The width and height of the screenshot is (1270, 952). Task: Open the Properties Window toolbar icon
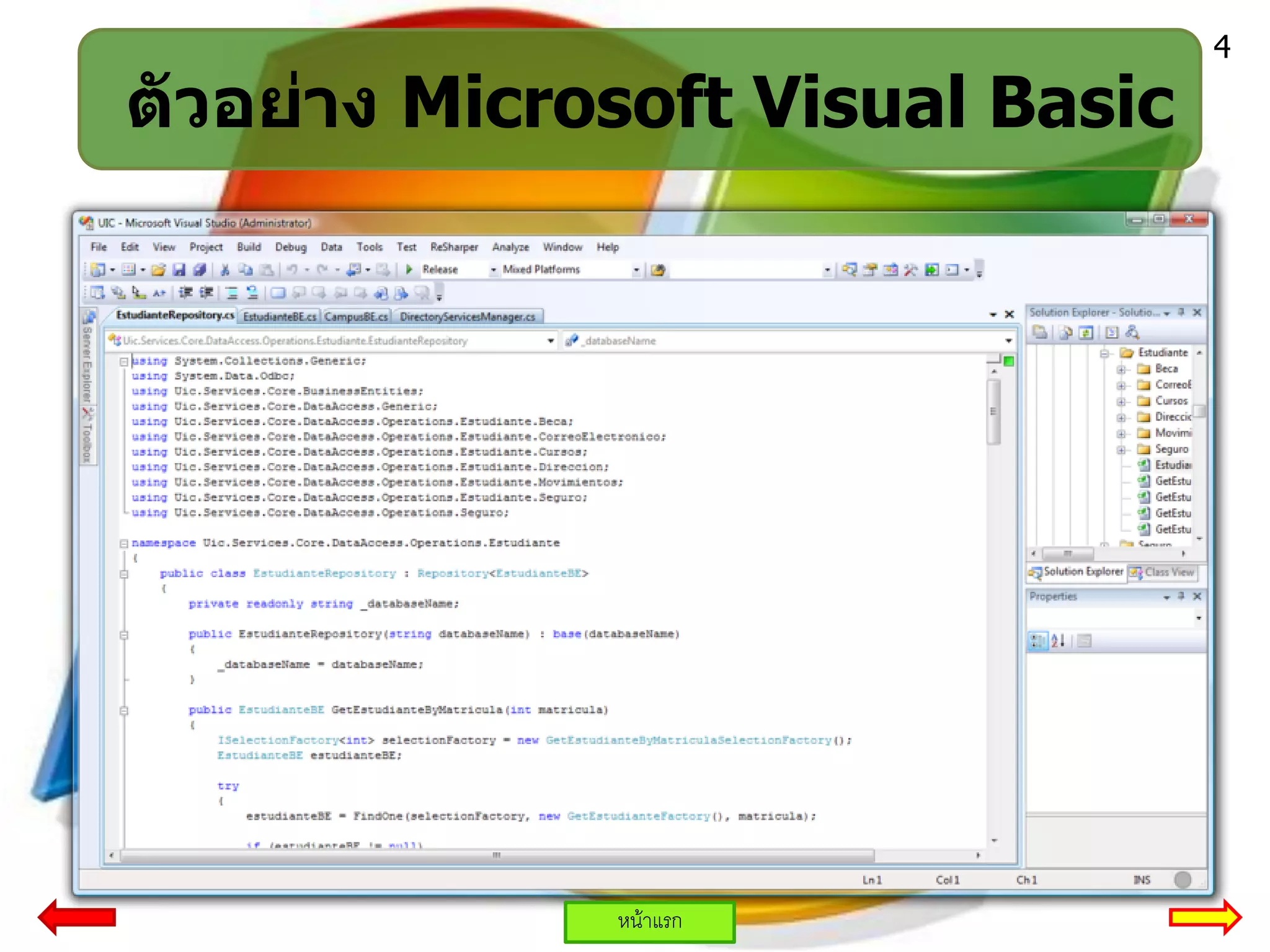(870, 270)
